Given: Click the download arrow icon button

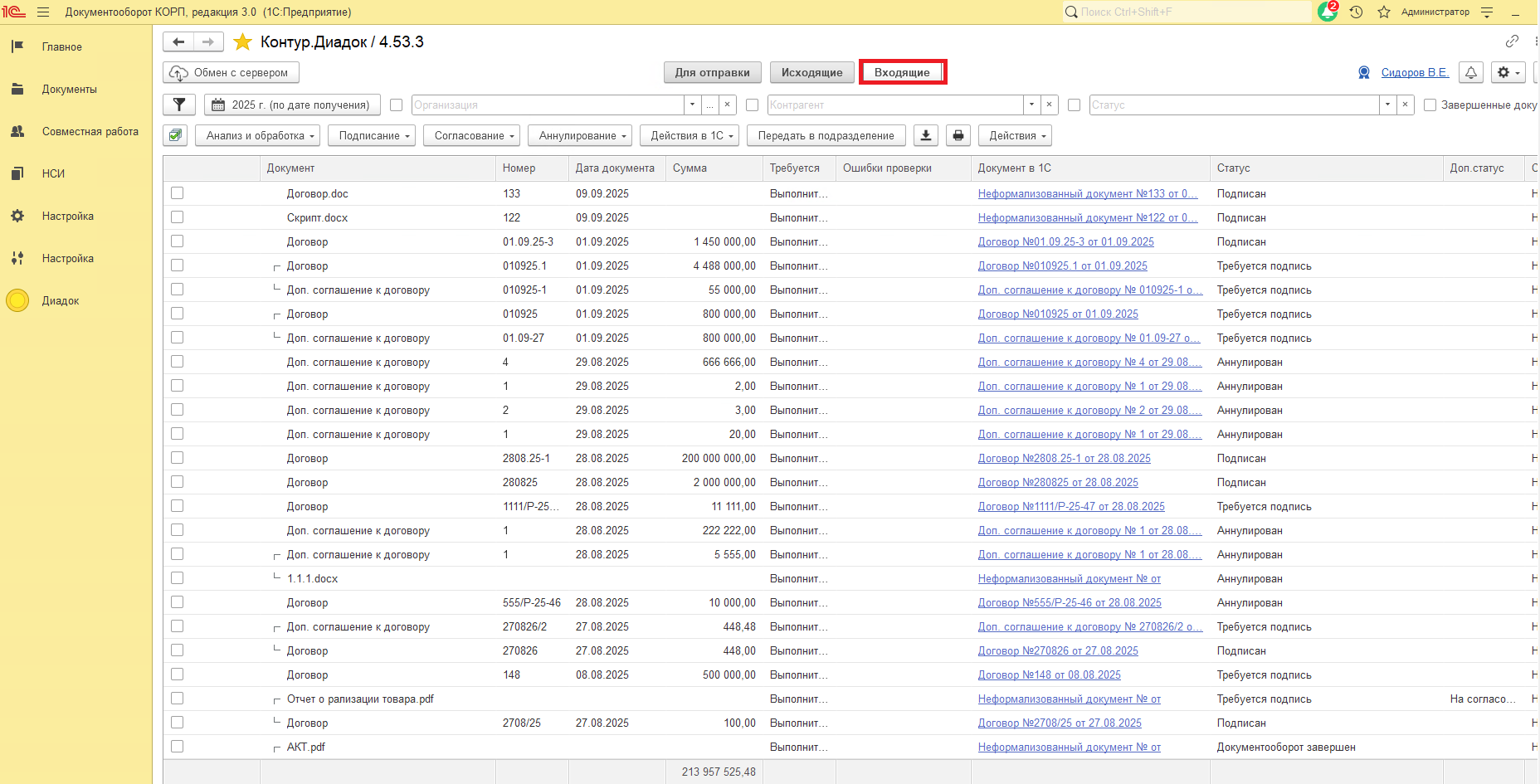Looking at the screenshot, I should coord(926,135).
